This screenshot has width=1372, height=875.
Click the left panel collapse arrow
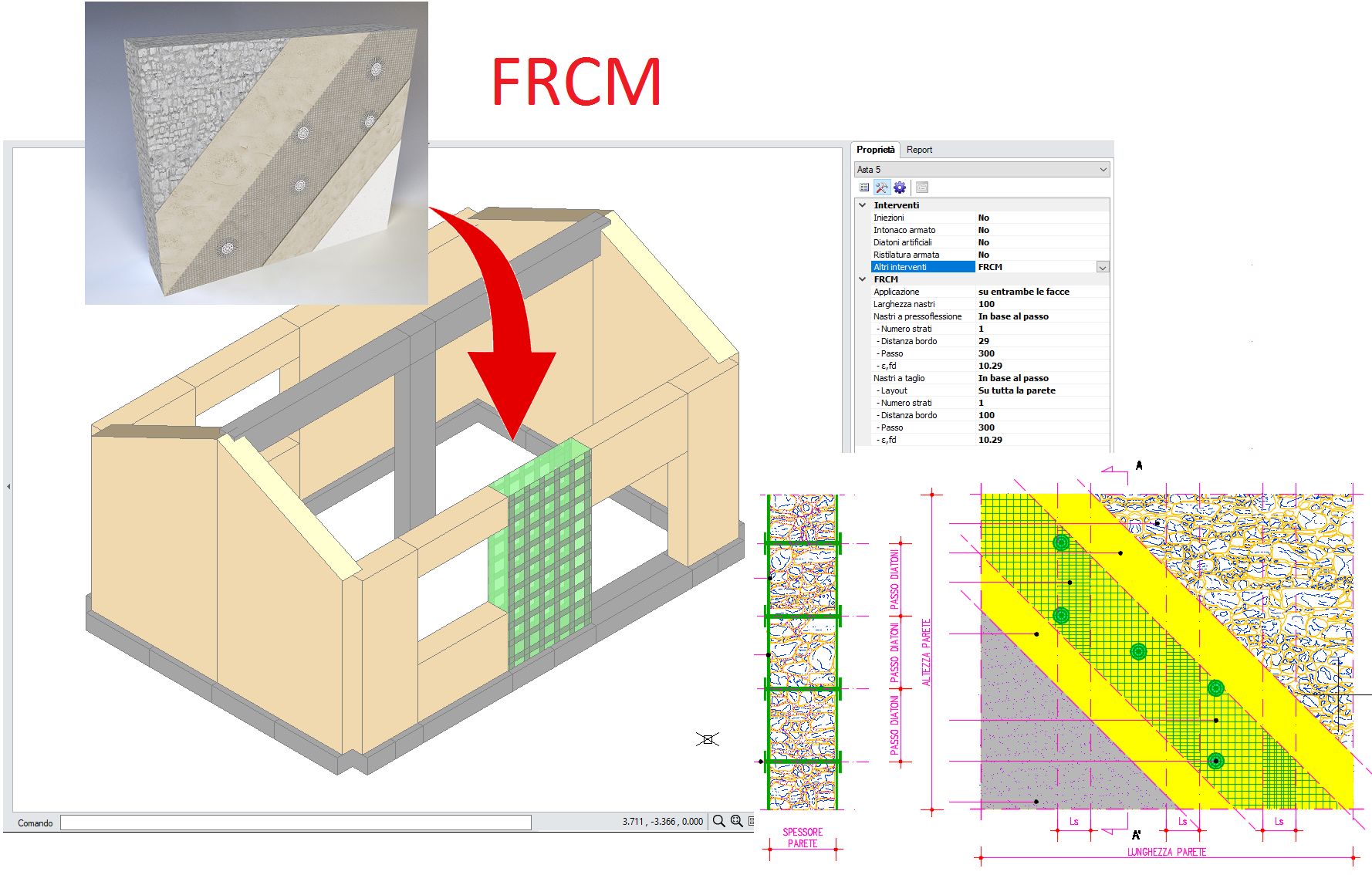[8, 486]
